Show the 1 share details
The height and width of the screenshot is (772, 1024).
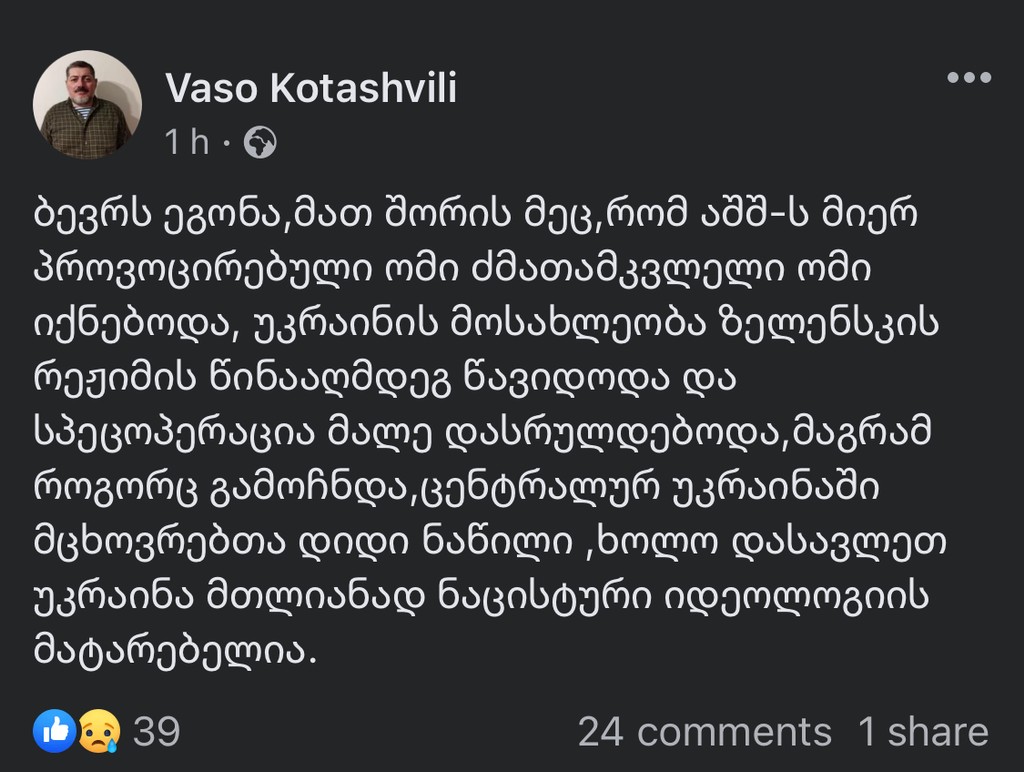pyautogui.click(x=923, y=732)
